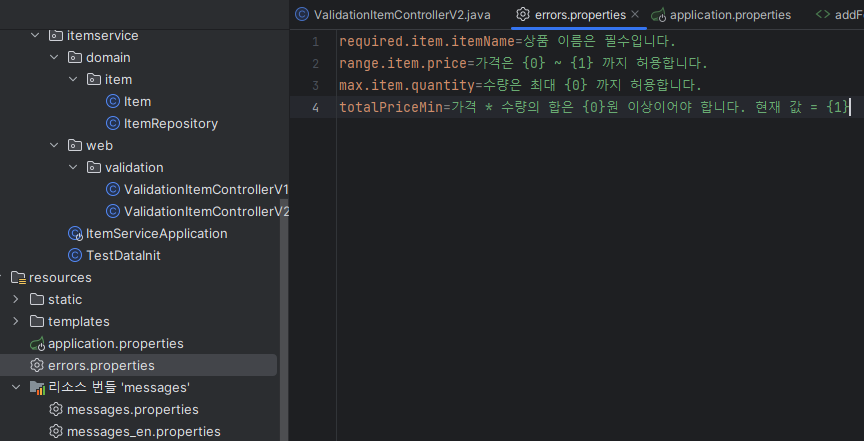Click the Item class icon
The width and height of the screenshot is (864, 441).
pyautogui.click(x=112, y=101)
